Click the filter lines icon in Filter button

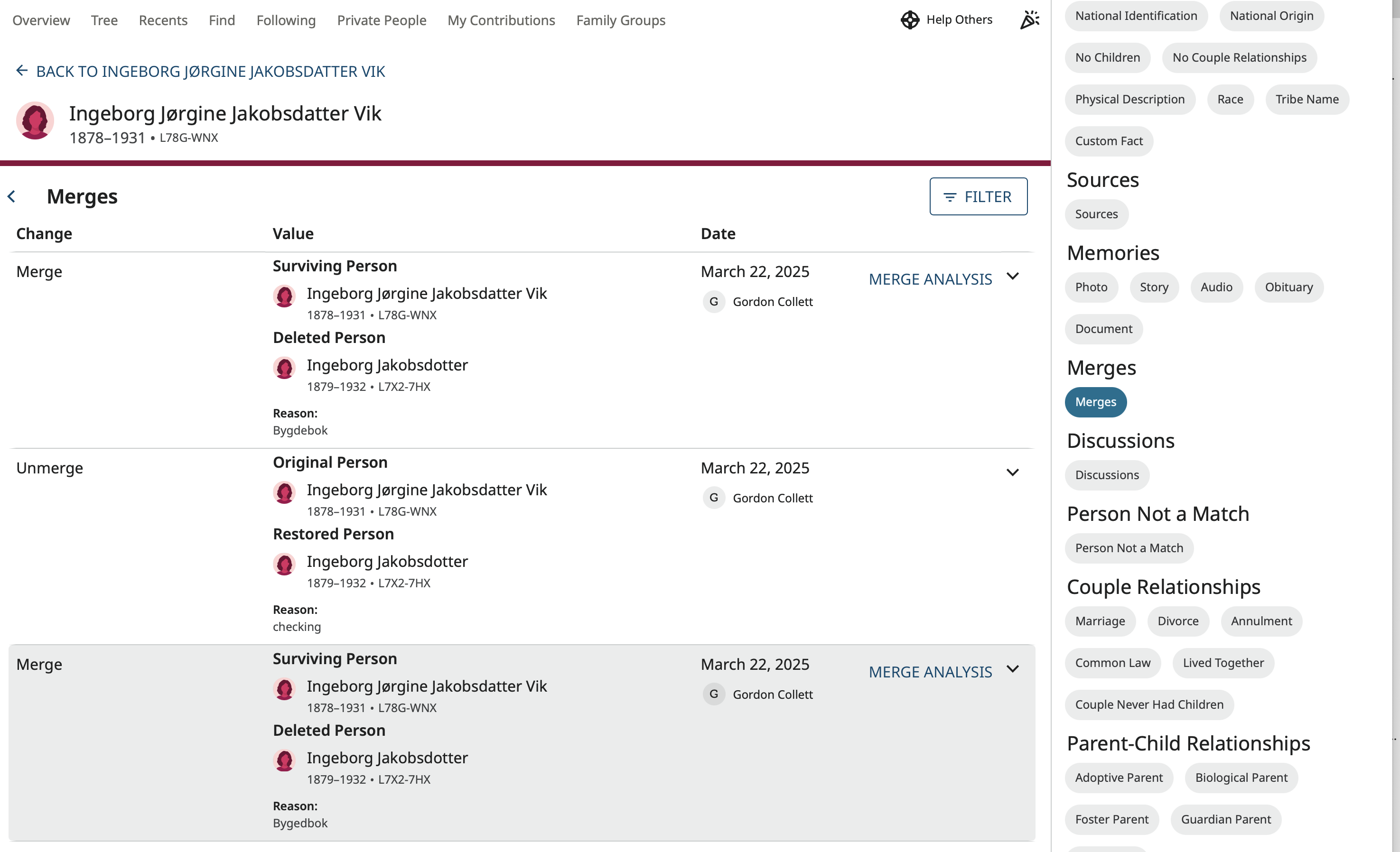[950, 197]
